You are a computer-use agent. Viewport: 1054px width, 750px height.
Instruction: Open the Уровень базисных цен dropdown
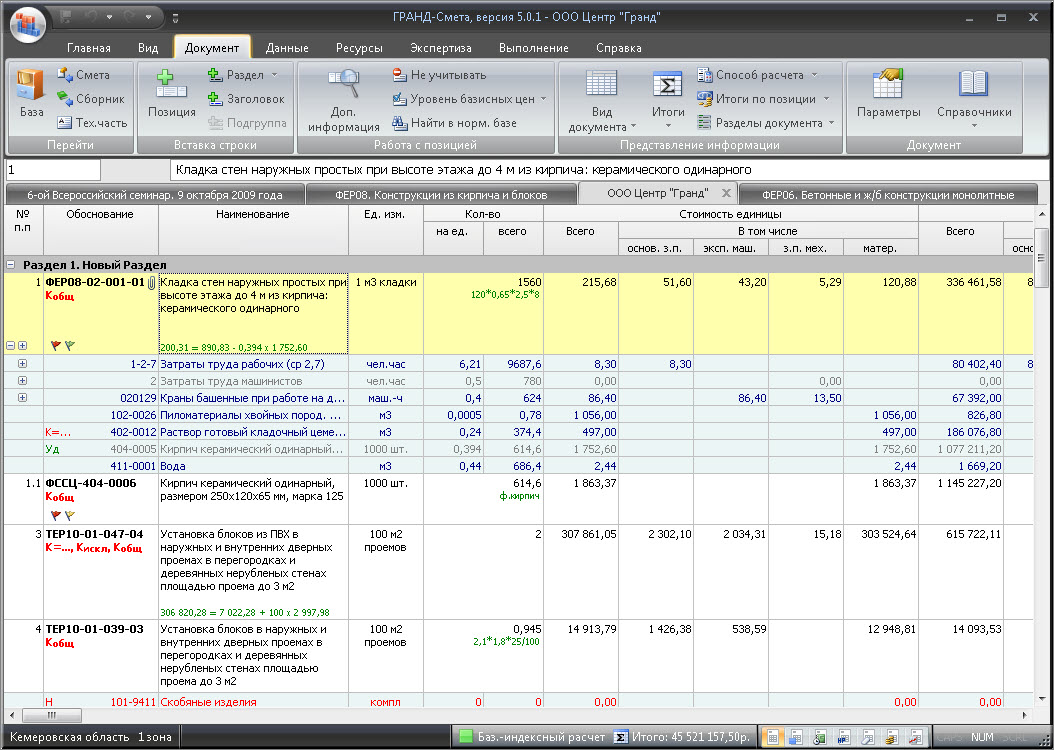point(543,99)
